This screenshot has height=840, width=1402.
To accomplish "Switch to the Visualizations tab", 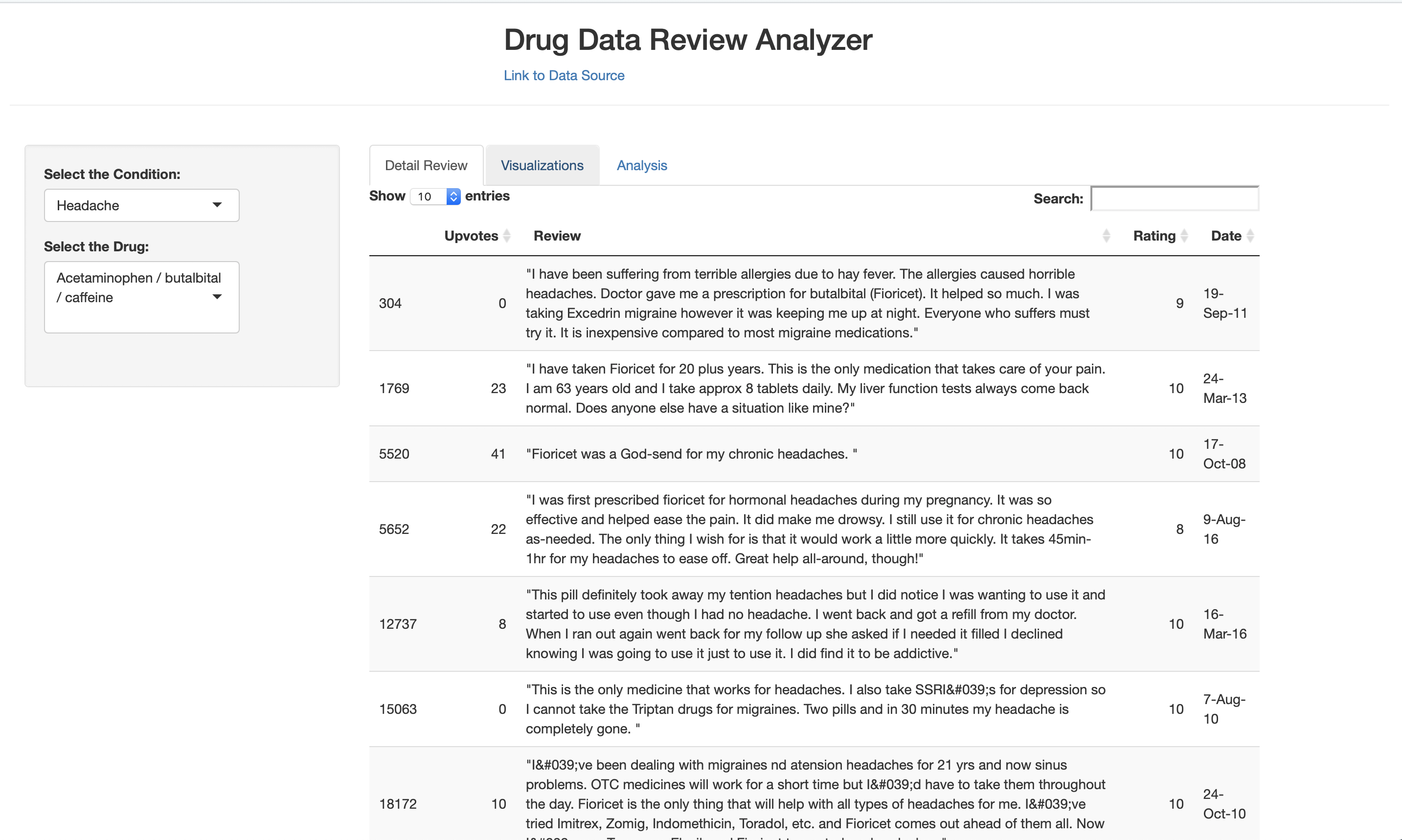I will coord(542,165).
